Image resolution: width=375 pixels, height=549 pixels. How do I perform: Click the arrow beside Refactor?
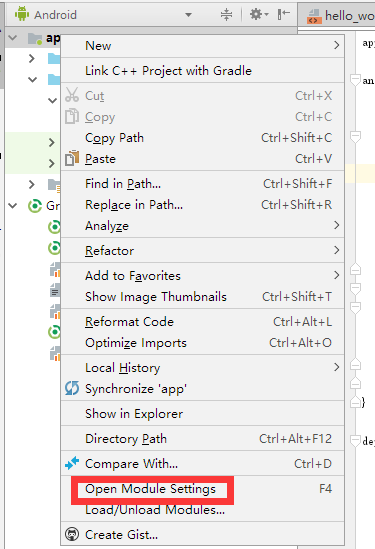[x=336, y=250]
